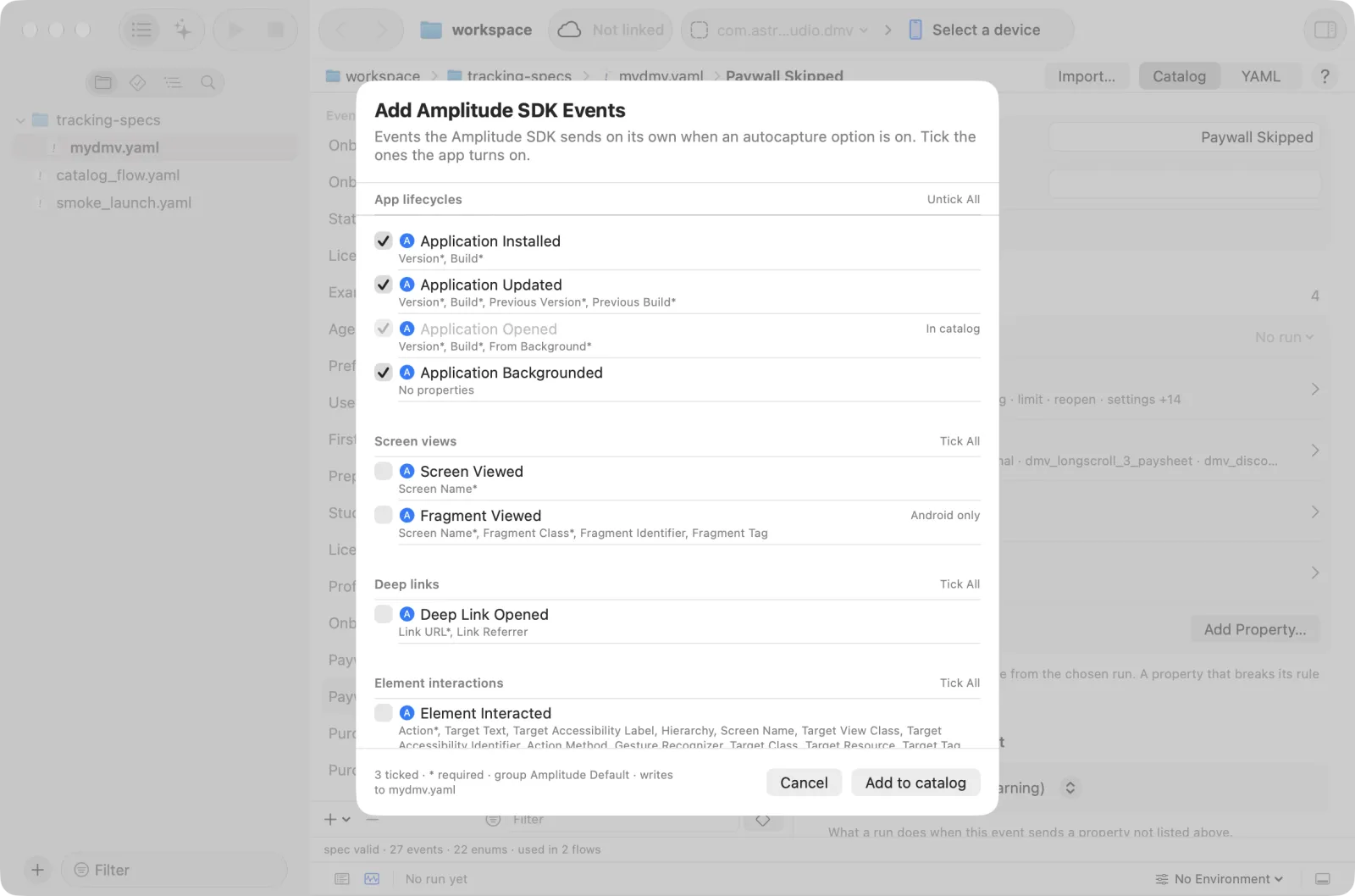Tick the Deep Link Opened checkbox

tap(384, 614)
